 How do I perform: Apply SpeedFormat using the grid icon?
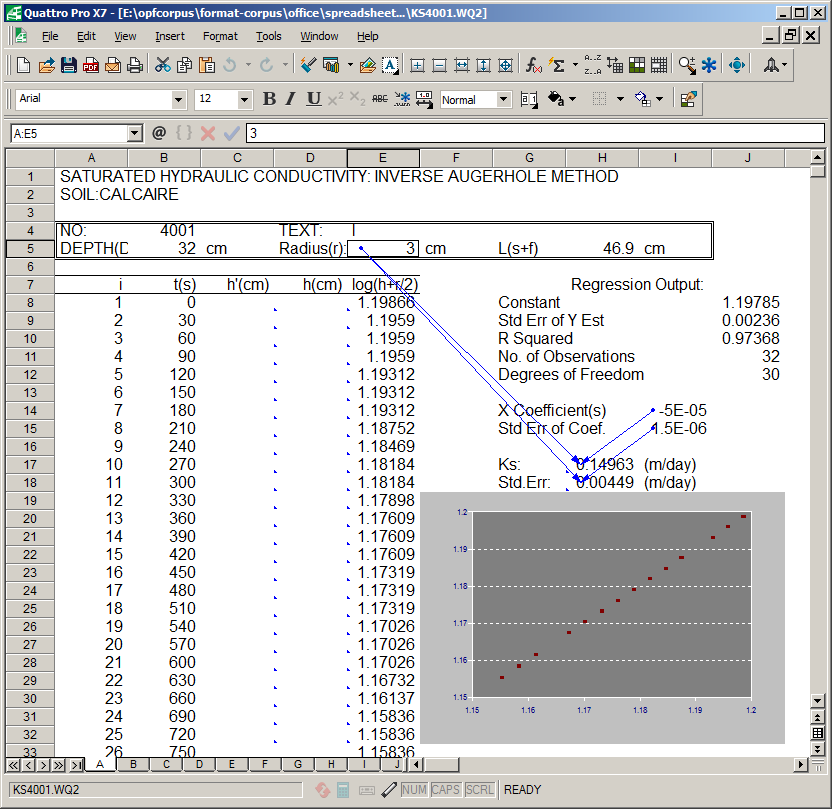[x=637, y=65]
